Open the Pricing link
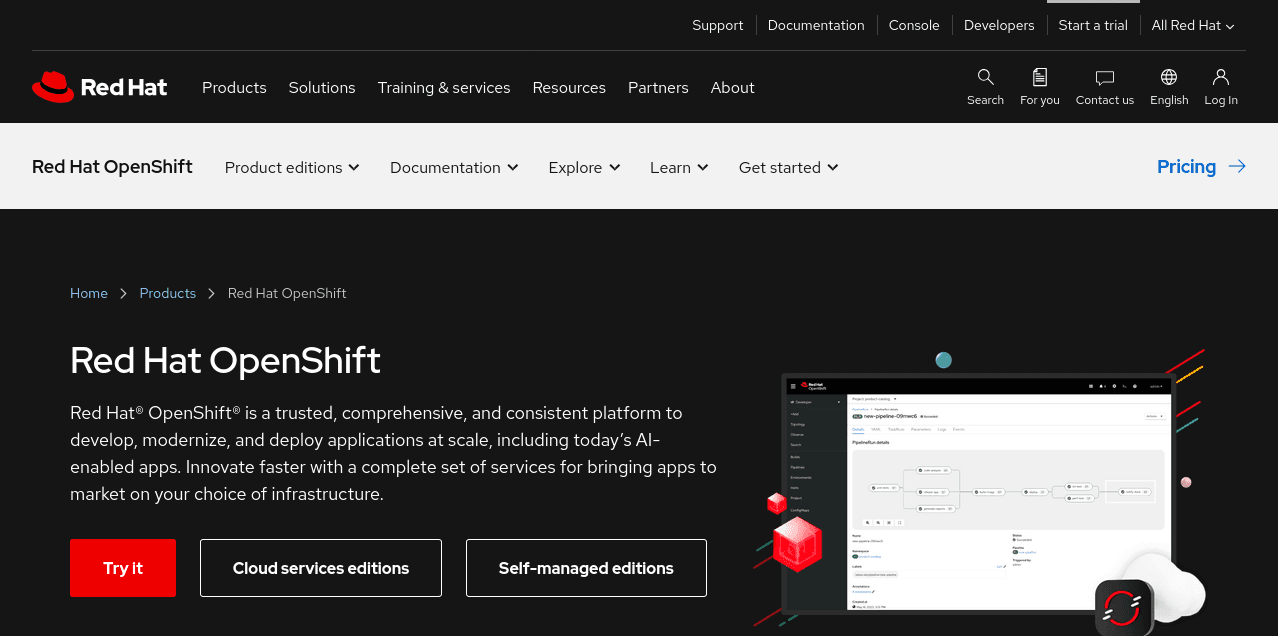 [1186, 167]
